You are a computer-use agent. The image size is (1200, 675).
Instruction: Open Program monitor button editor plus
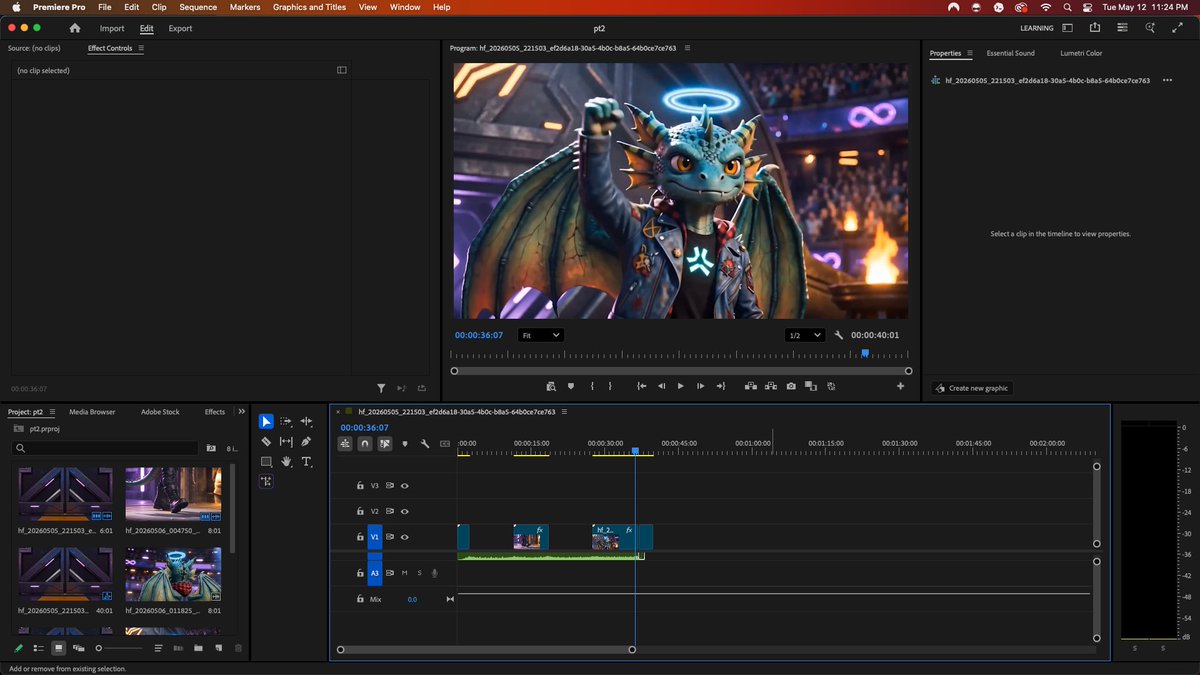[x=900, y=386]
